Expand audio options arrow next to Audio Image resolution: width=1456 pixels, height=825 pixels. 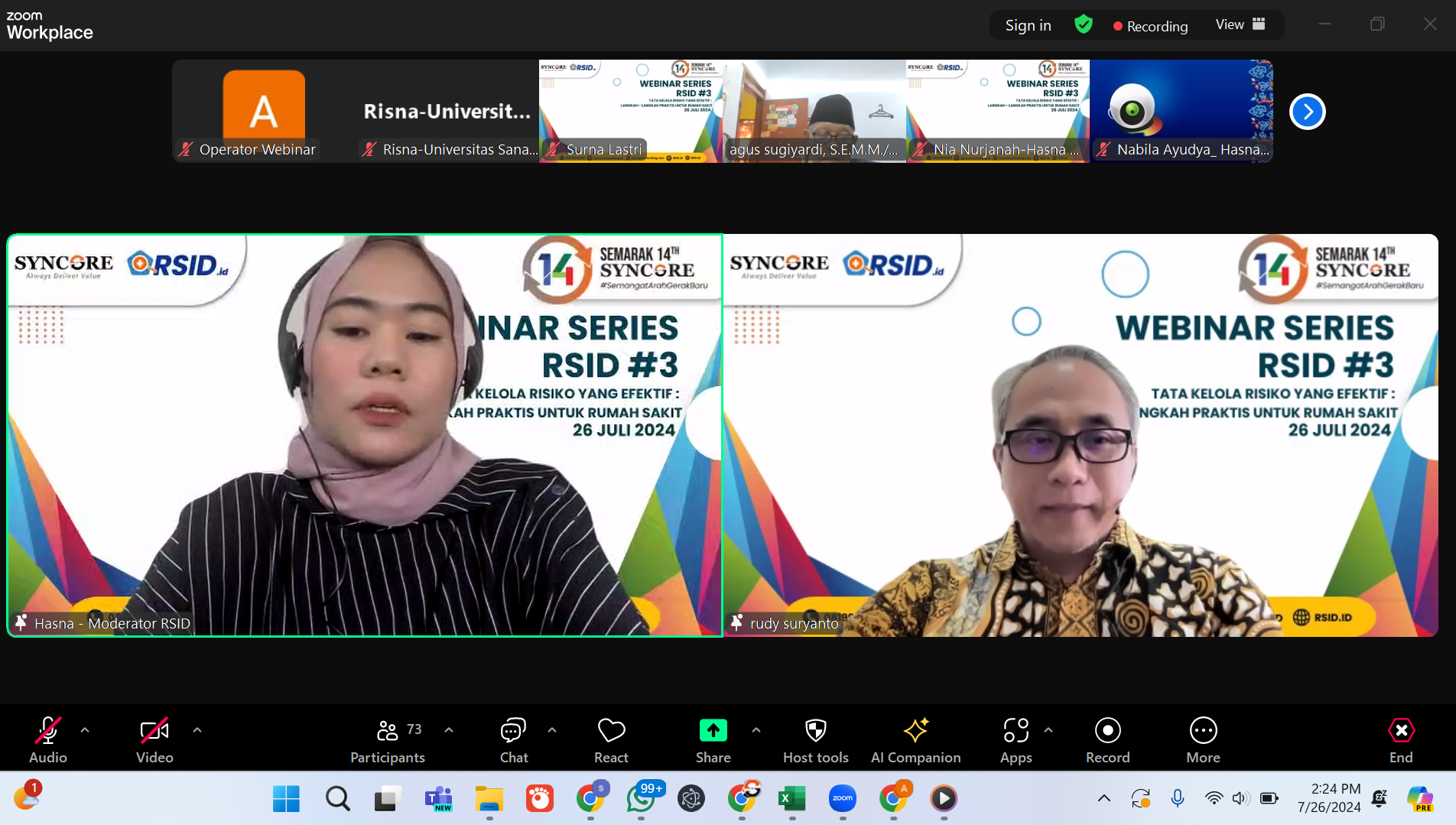[85, 730]
